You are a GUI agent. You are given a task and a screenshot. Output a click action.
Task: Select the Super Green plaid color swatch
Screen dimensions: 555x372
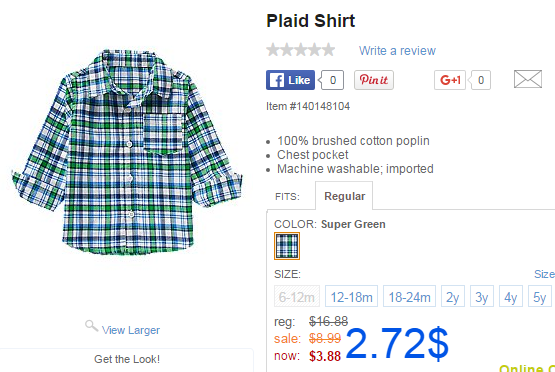(x=287, y=246)
